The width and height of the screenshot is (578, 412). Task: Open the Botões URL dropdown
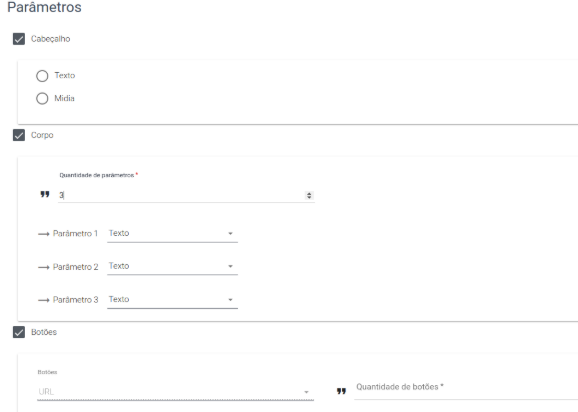[x=175, y=392]
